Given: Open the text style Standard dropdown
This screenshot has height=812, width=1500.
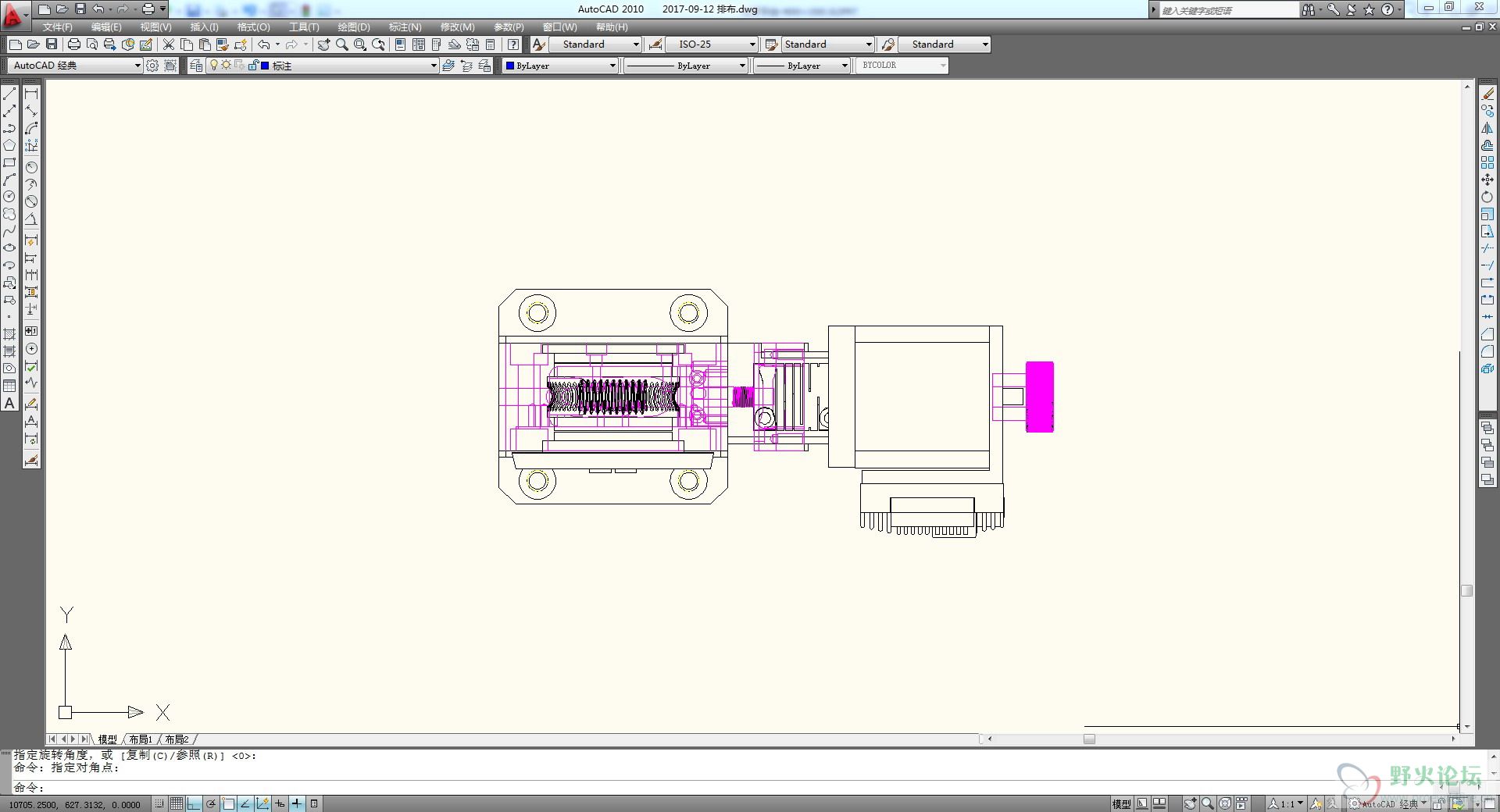Looking at the screenshot, I should click(x=595, y=45).
